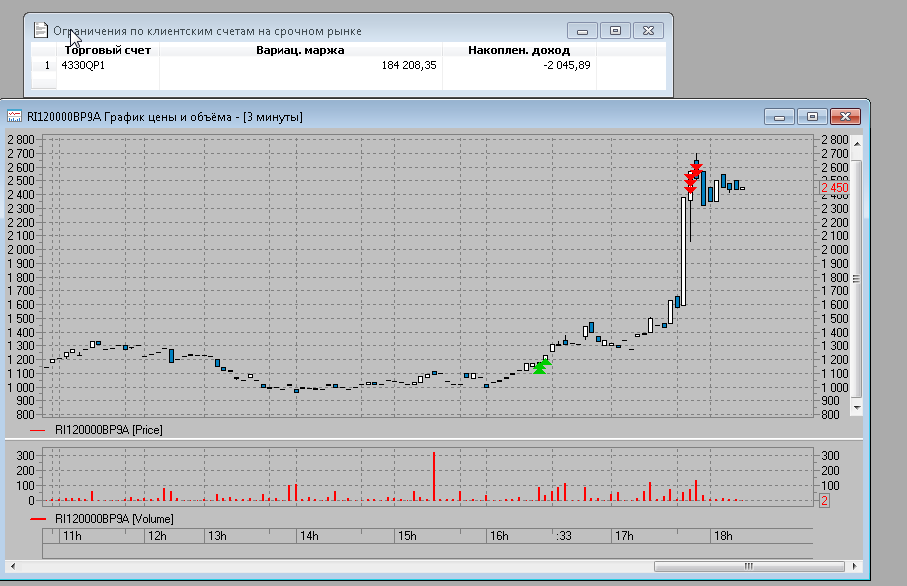Select the 'Торговый счет' column header
This screenshot has width=907, height=586.
(x=107, y=50)
